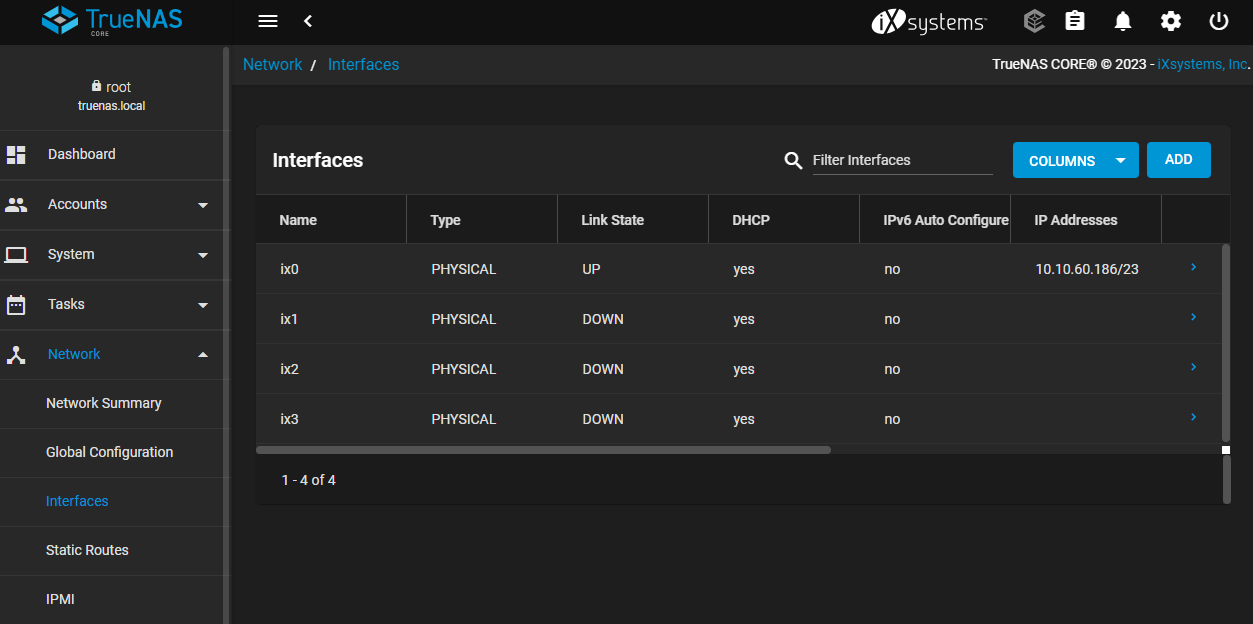Expand the ix3 row details
The height and width of the screenshot is (624, 1253).
click(1194, 417)
